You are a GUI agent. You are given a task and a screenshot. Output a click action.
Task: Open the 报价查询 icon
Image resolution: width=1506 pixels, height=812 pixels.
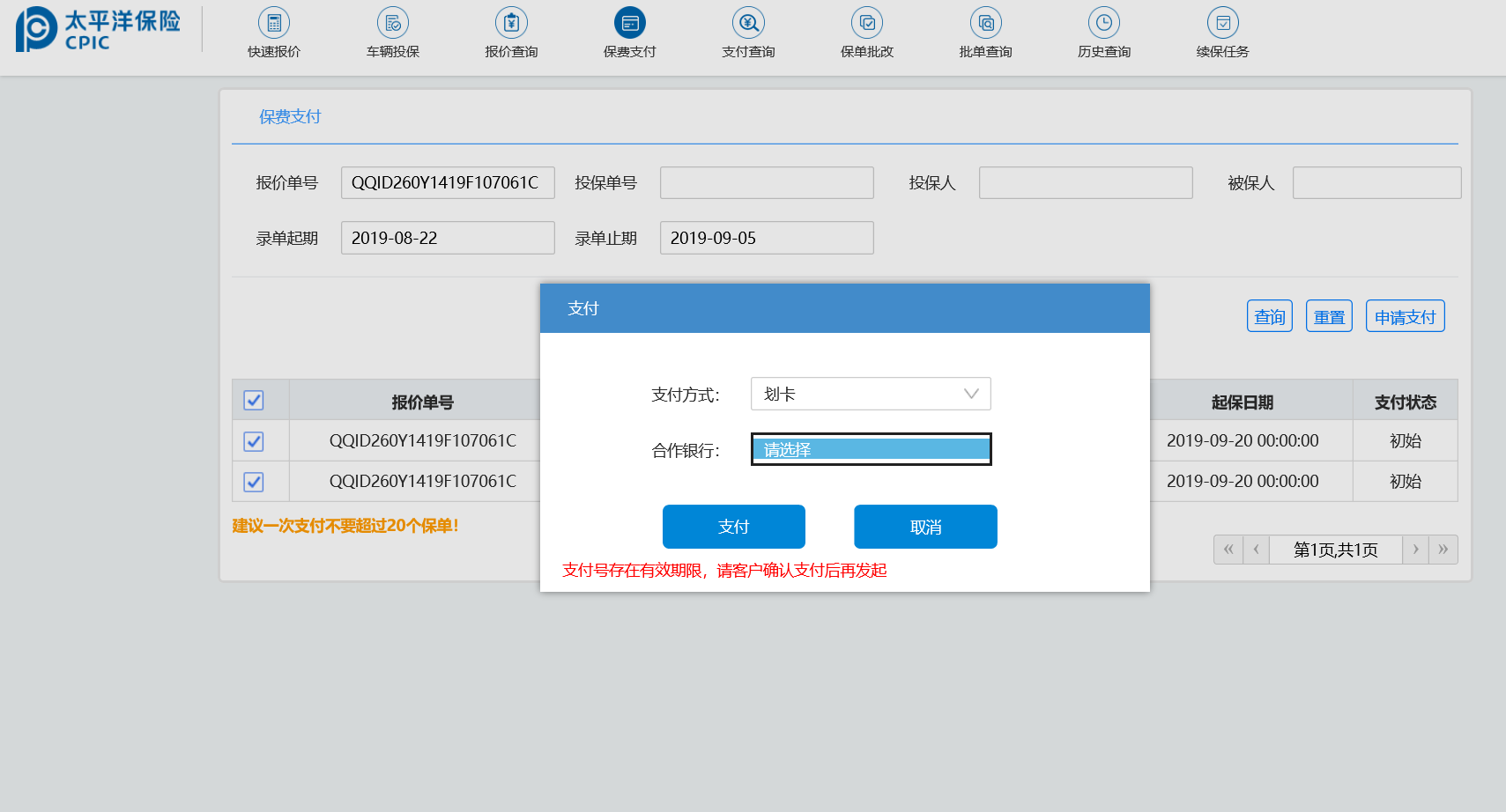(x=511, y=23)
